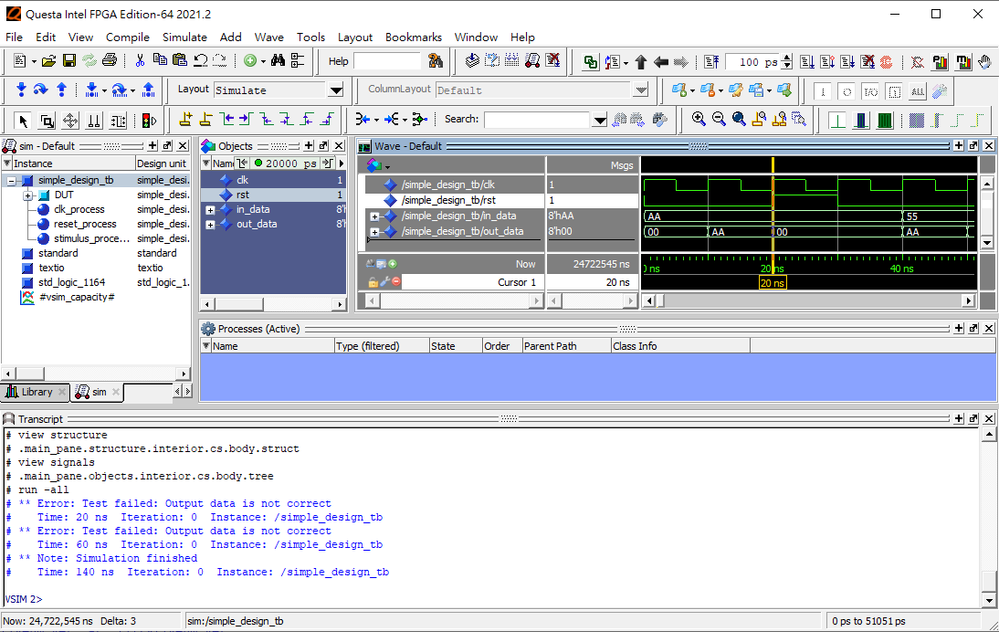The width and height of the screenshot is (999, 632).
Task: Click the Print icon in the toolbar
Action: click(x=110, y=62)
